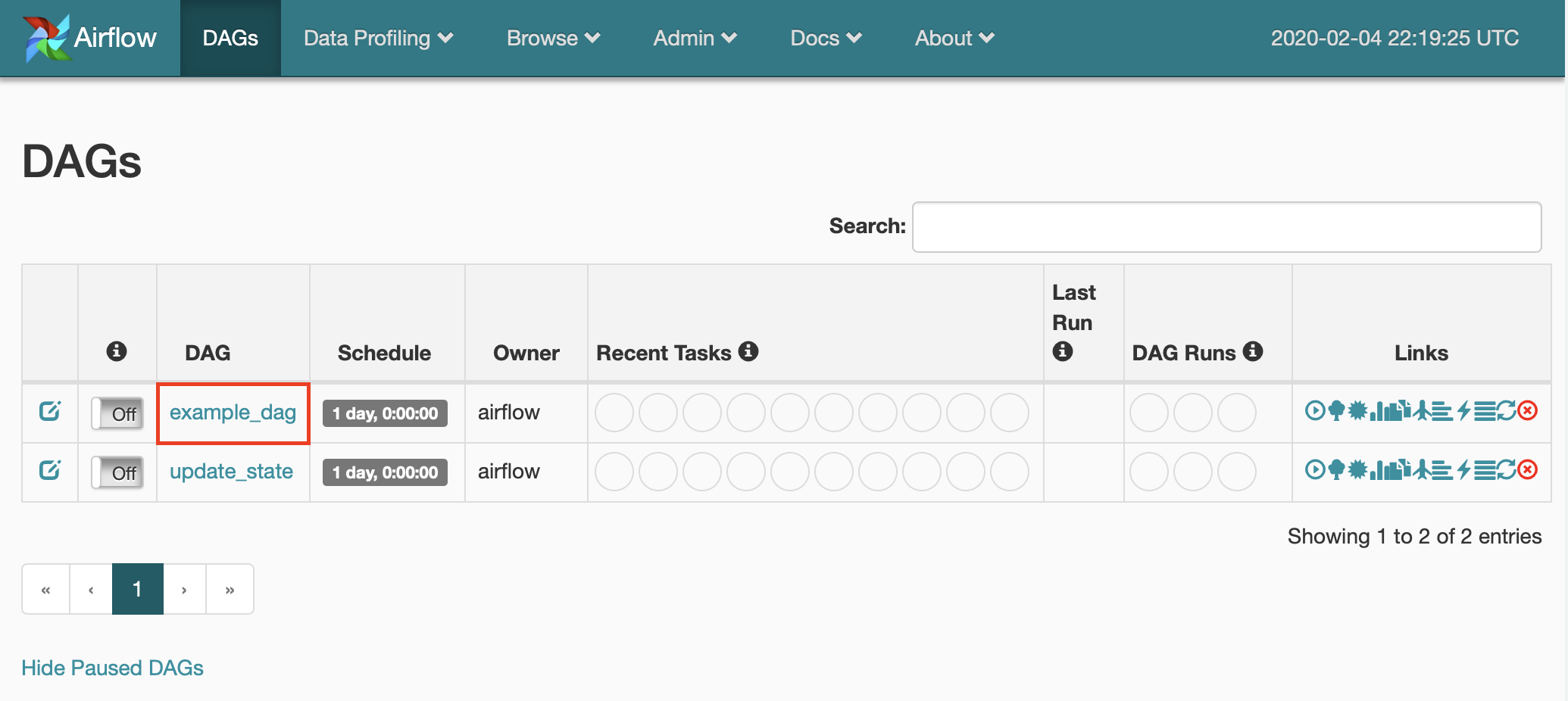Toggle the example_dag Off switch to On
The image size is (1568, 701).
[x=117, y=413]
